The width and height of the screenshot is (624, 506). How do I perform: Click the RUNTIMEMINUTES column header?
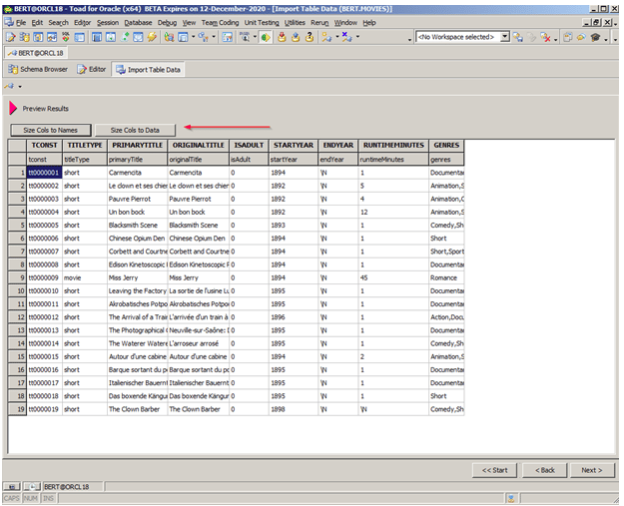[394, 145]
